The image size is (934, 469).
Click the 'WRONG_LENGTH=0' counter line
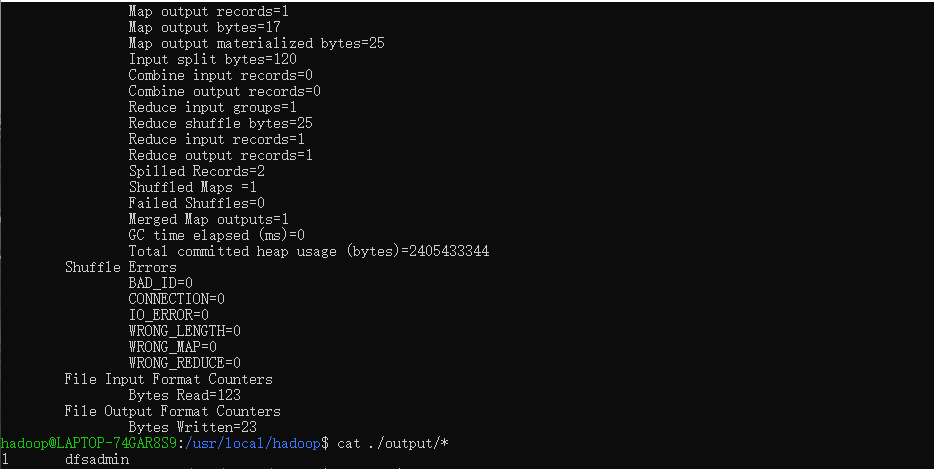[x=184, y=331]
